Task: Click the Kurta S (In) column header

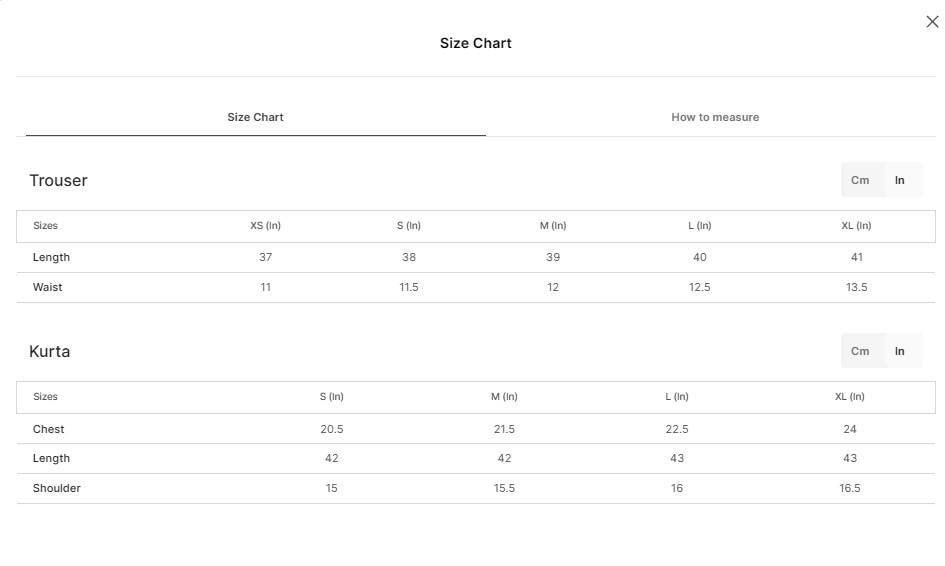Action: [331, 397]
